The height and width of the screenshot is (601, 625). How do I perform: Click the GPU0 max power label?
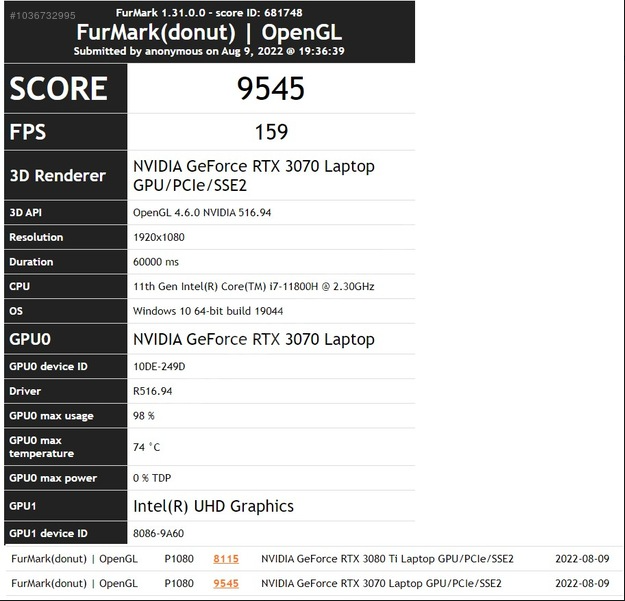53,478
